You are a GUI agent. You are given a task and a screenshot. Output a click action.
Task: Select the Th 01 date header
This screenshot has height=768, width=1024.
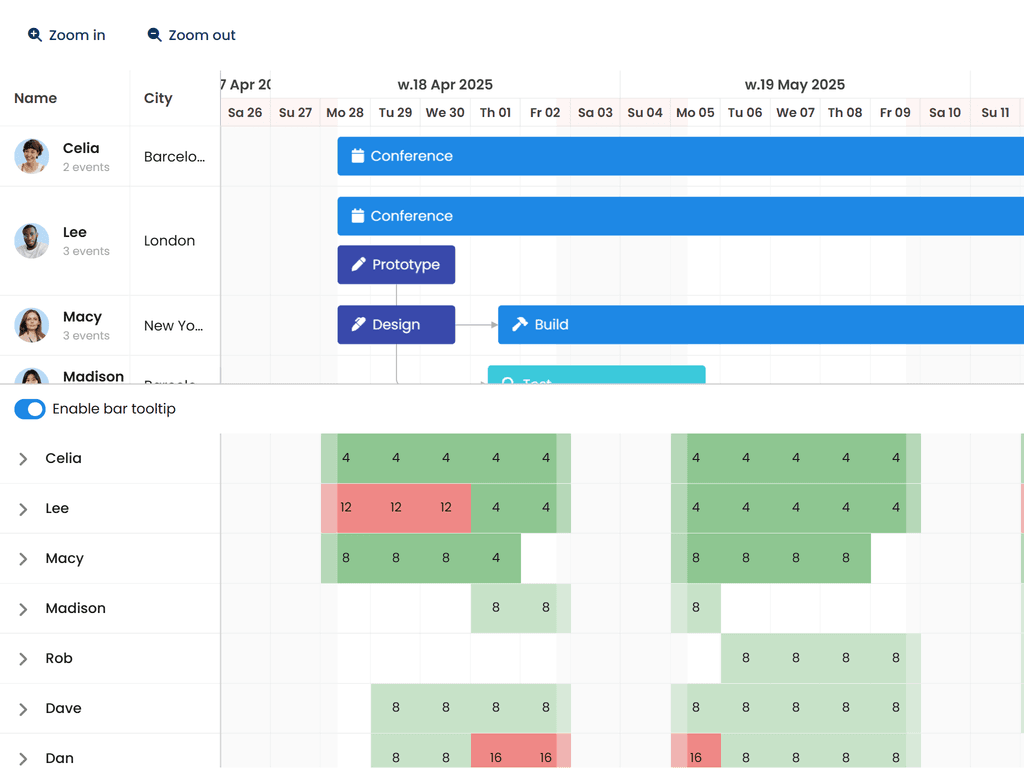coord(495,113)
